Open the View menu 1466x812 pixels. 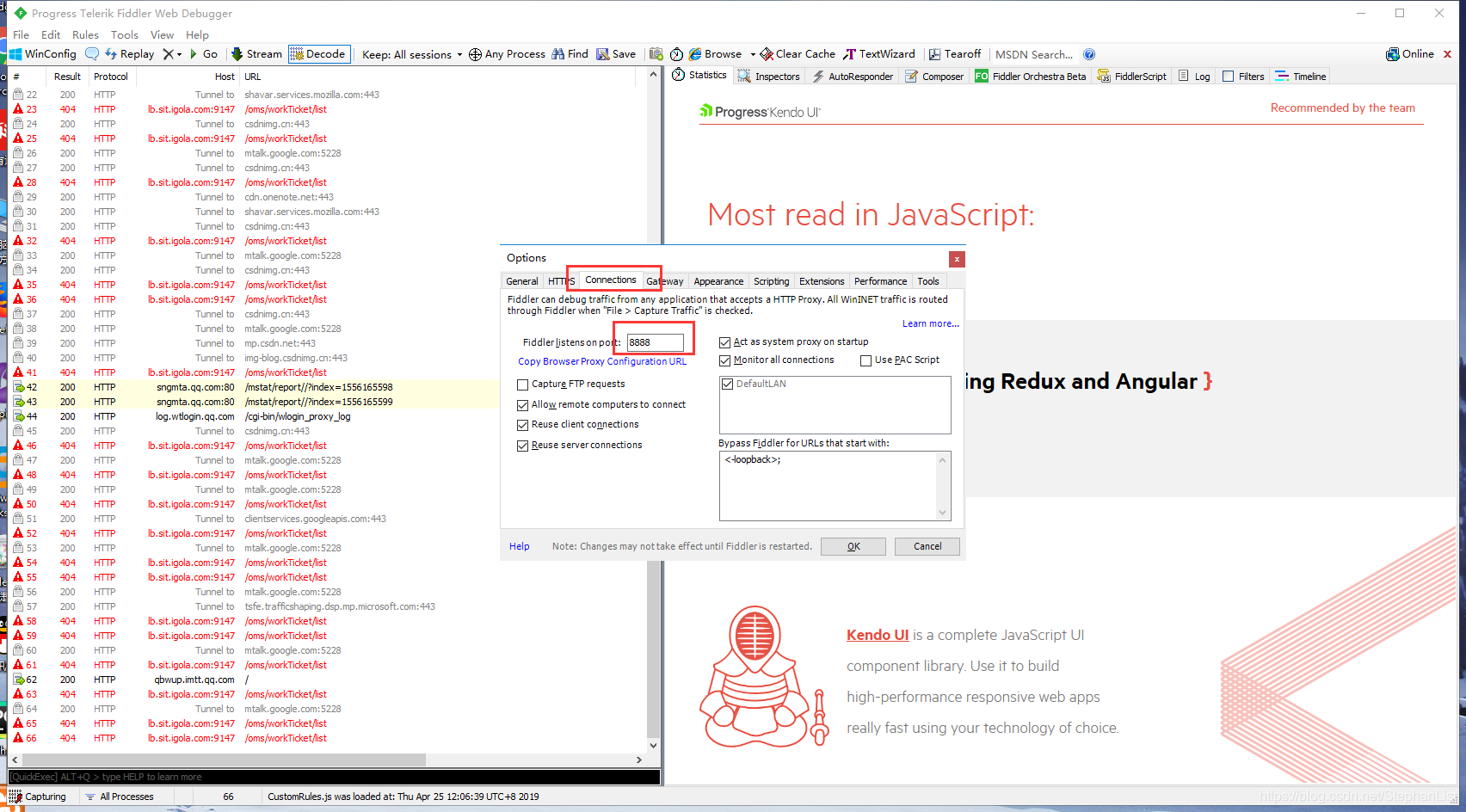(x=162, y=34)
